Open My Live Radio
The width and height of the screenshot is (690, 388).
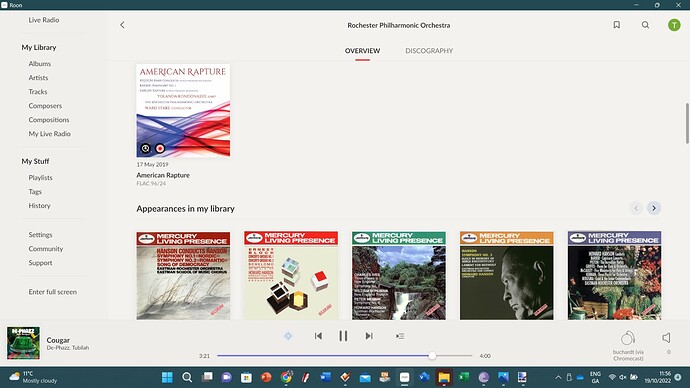pos(49,134)
